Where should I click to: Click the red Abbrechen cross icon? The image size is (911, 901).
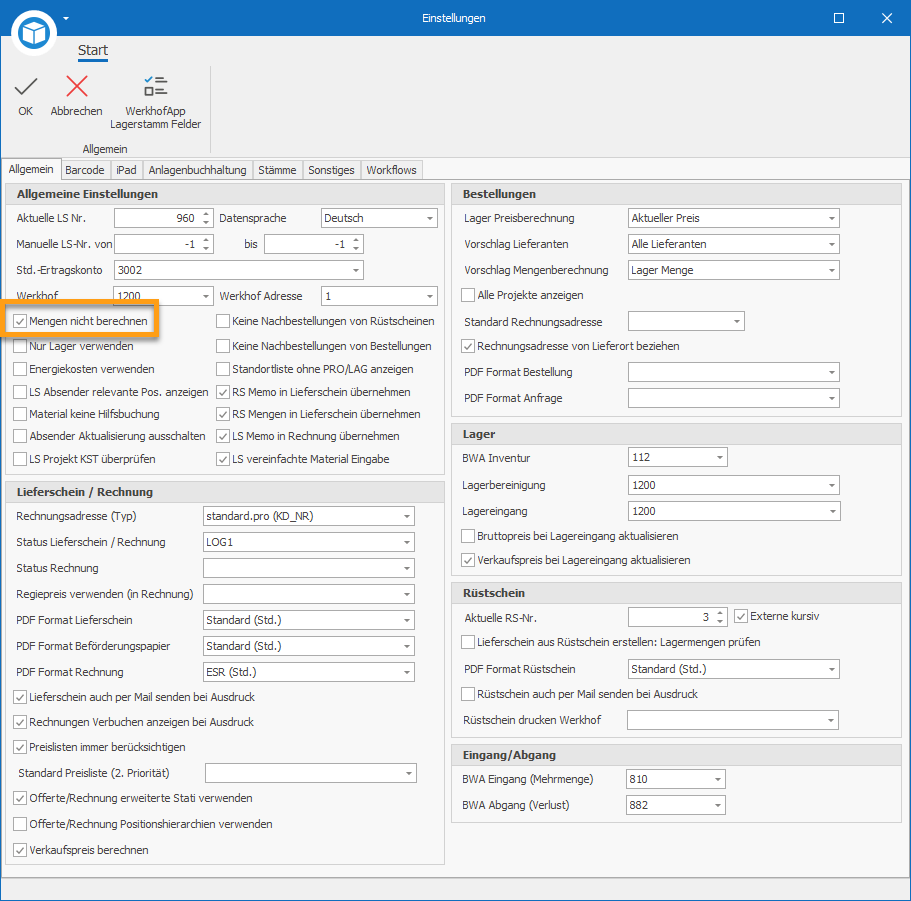click(77, 87)
